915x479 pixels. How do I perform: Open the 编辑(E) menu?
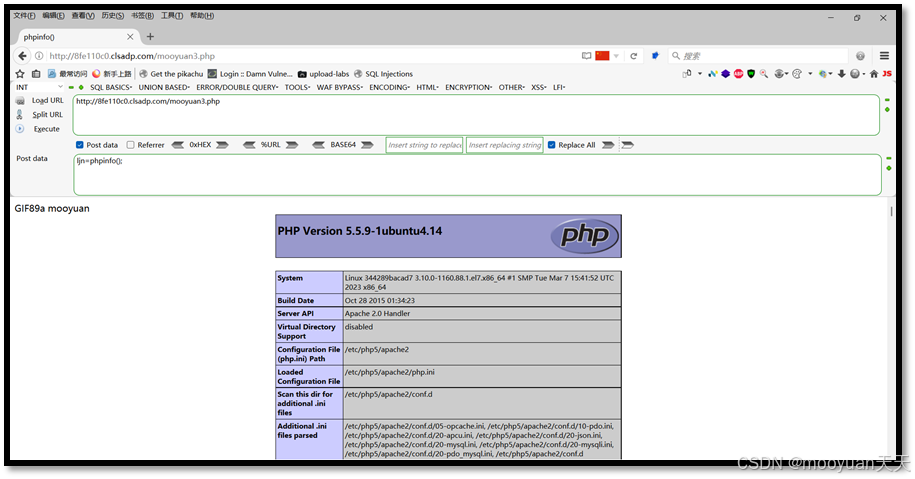54,16
